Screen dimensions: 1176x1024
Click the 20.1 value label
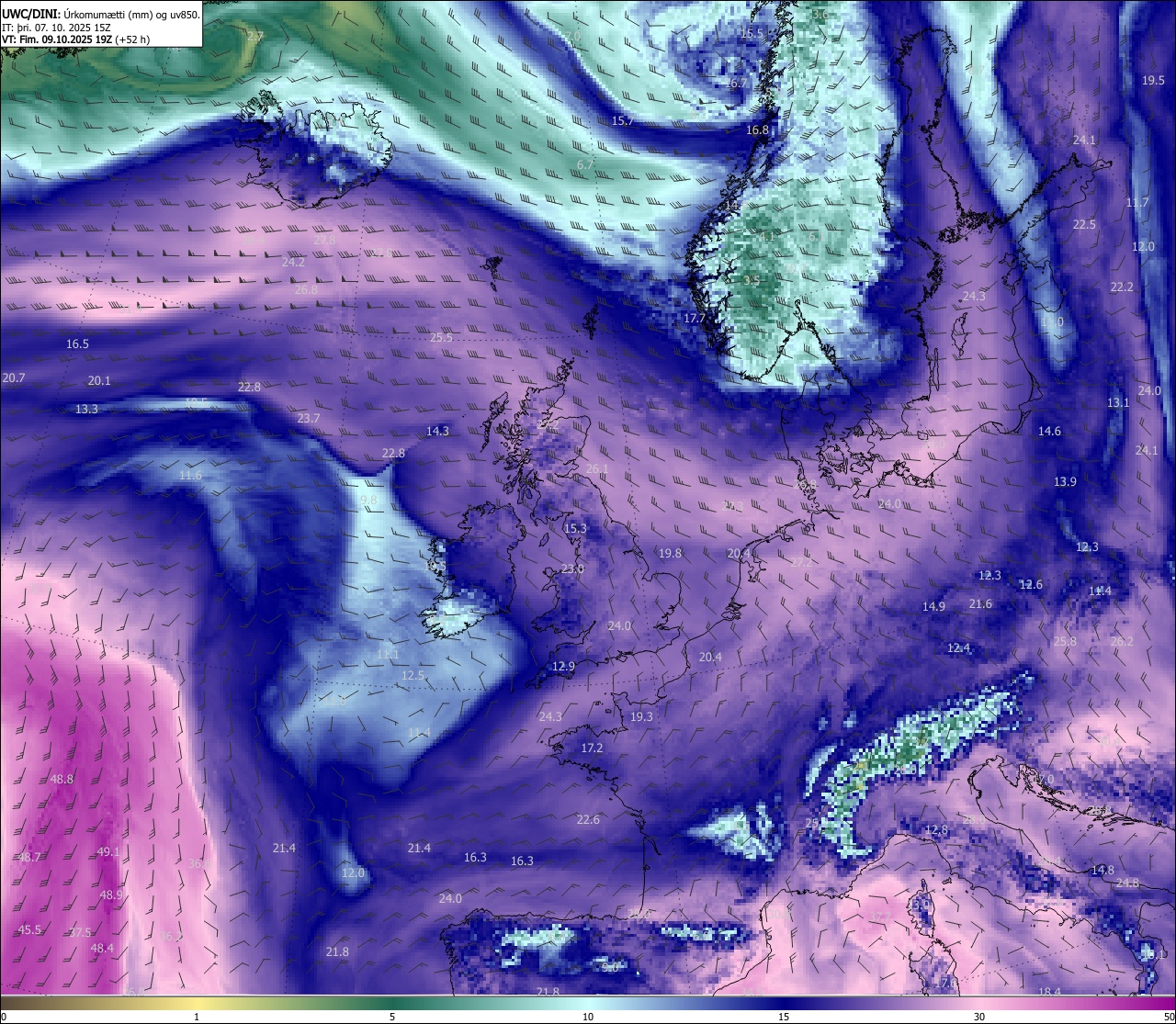coord(99,381)
